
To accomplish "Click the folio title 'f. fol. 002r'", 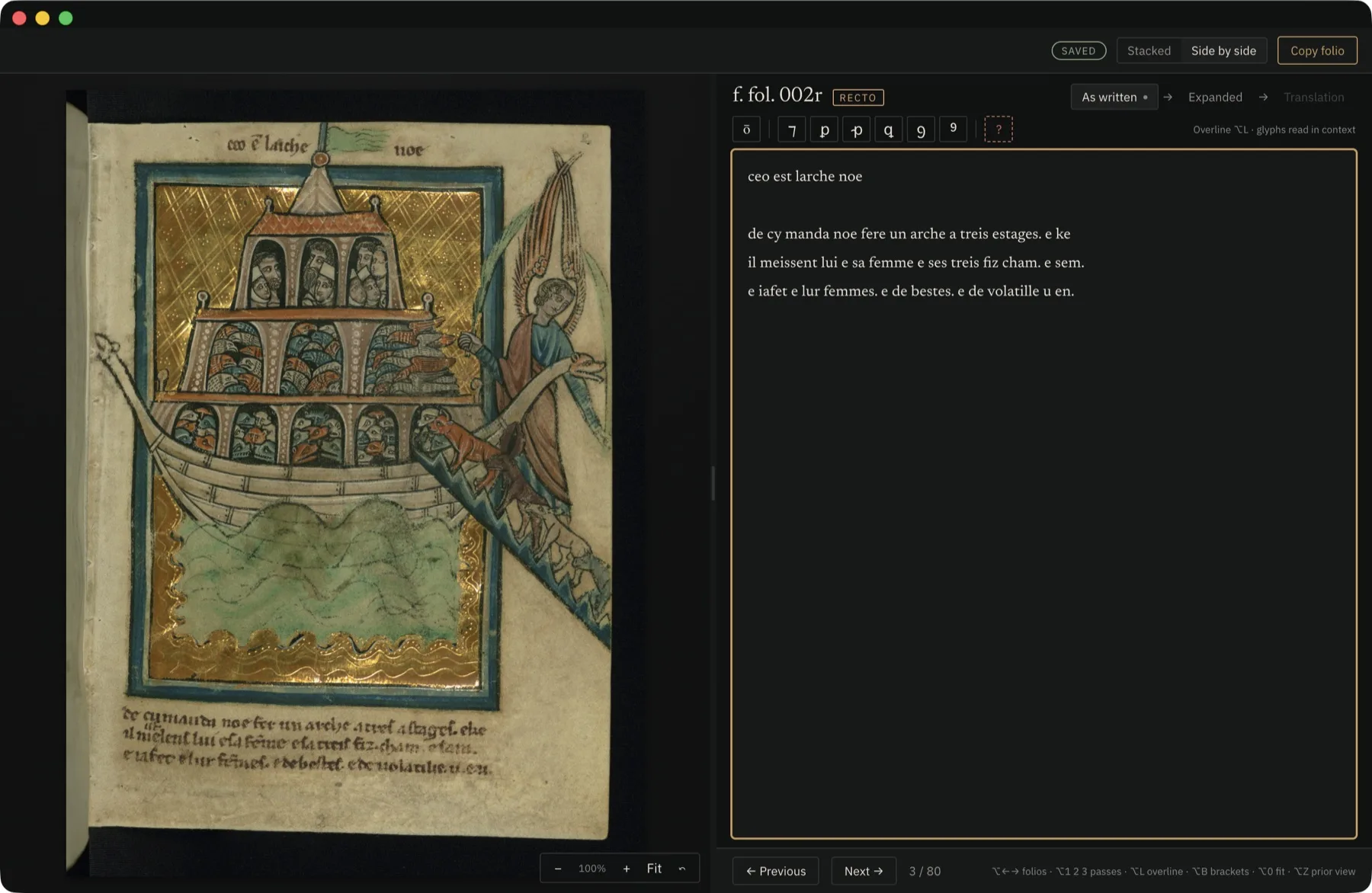I will pyautogui.click(x=777, y=94).
